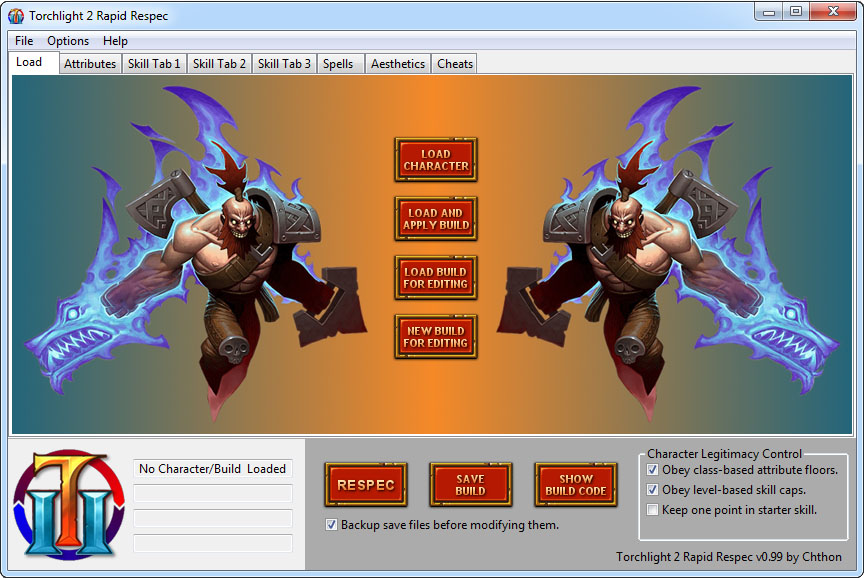Click the Torchlight app icon in title bar

coord(16,16)
